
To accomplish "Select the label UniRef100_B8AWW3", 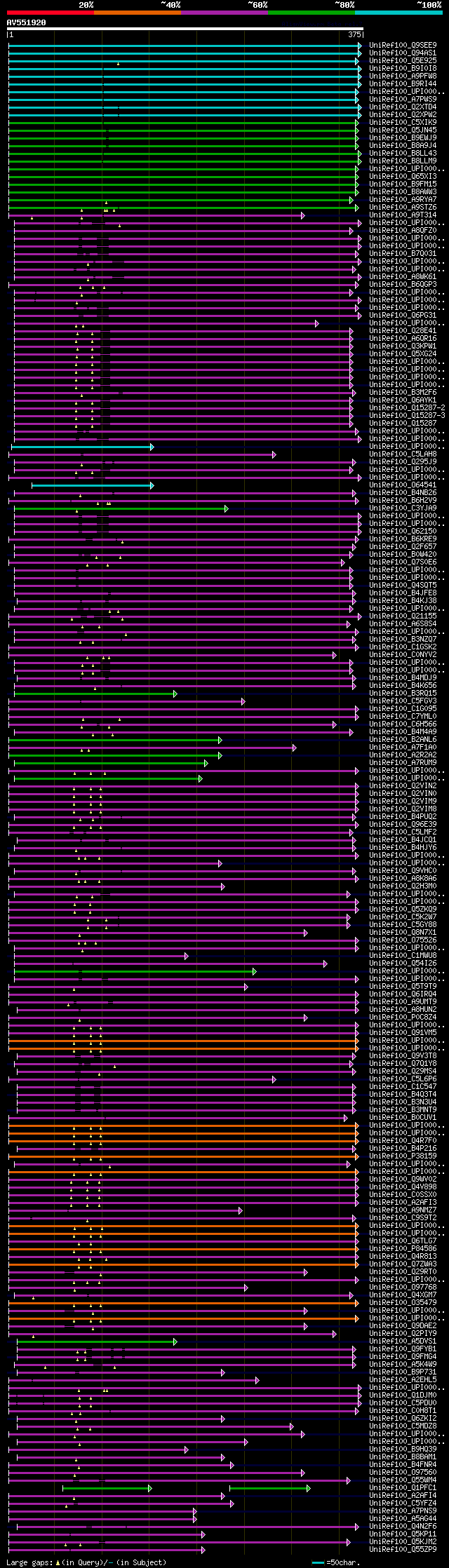I will click(x=403, y=191).
